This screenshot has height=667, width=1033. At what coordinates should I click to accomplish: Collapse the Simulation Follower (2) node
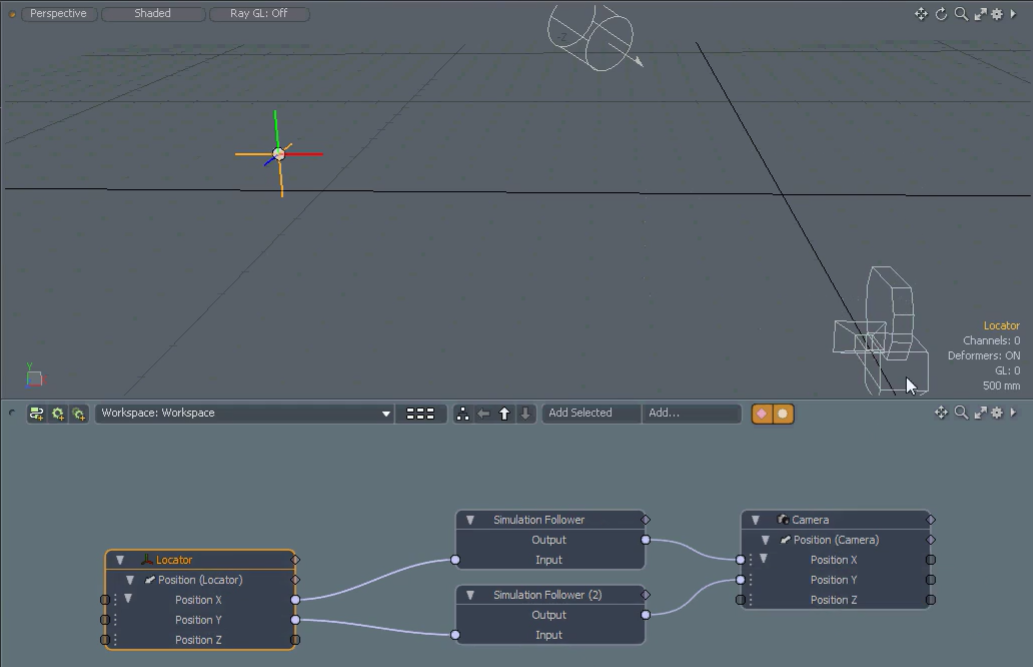coord(470,595)
